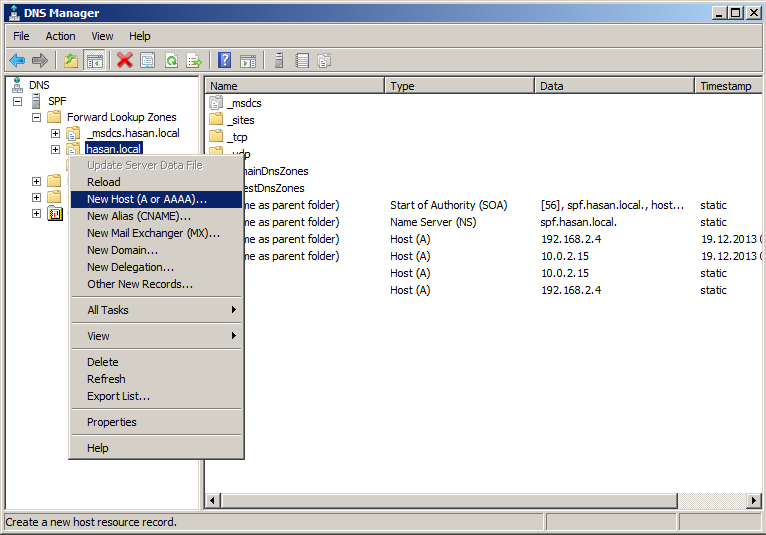Select Delete in context menu

coord(156,362)
